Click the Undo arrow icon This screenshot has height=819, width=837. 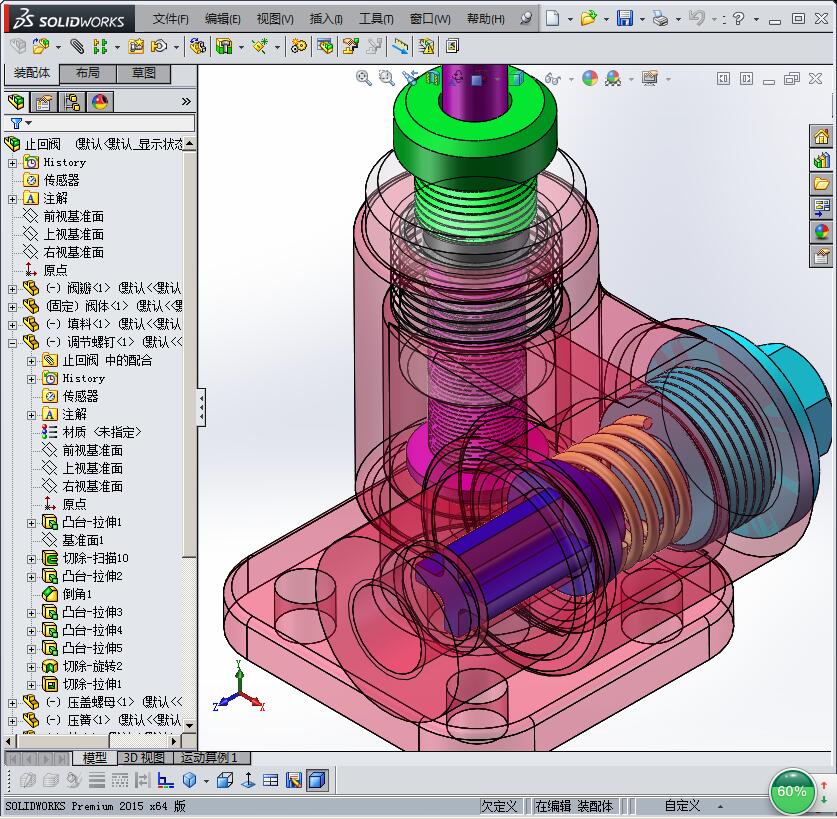click(697, 18)
